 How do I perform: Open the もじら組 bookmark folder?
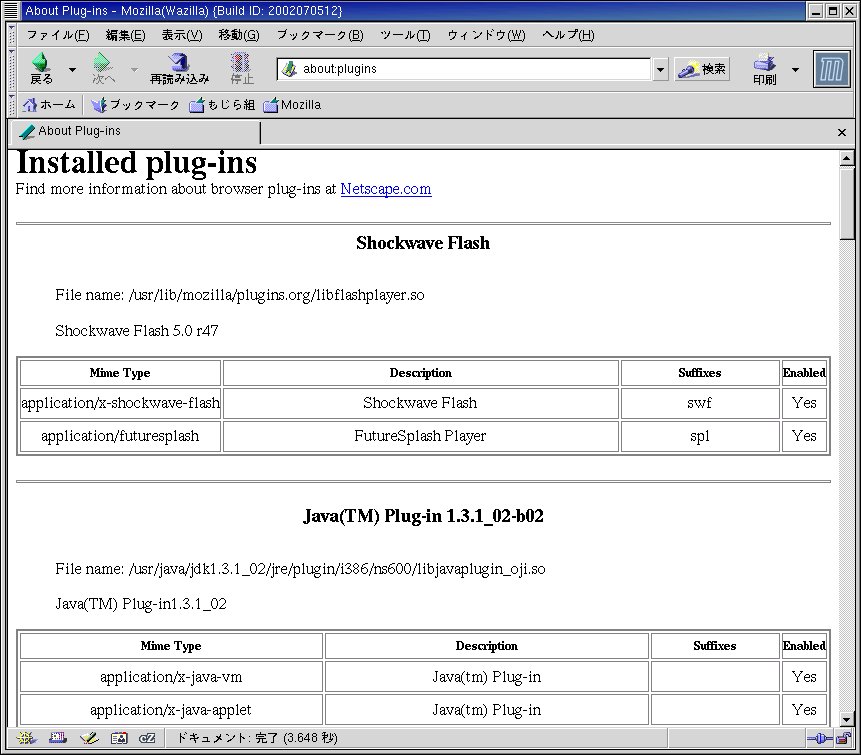click(222, 105)
